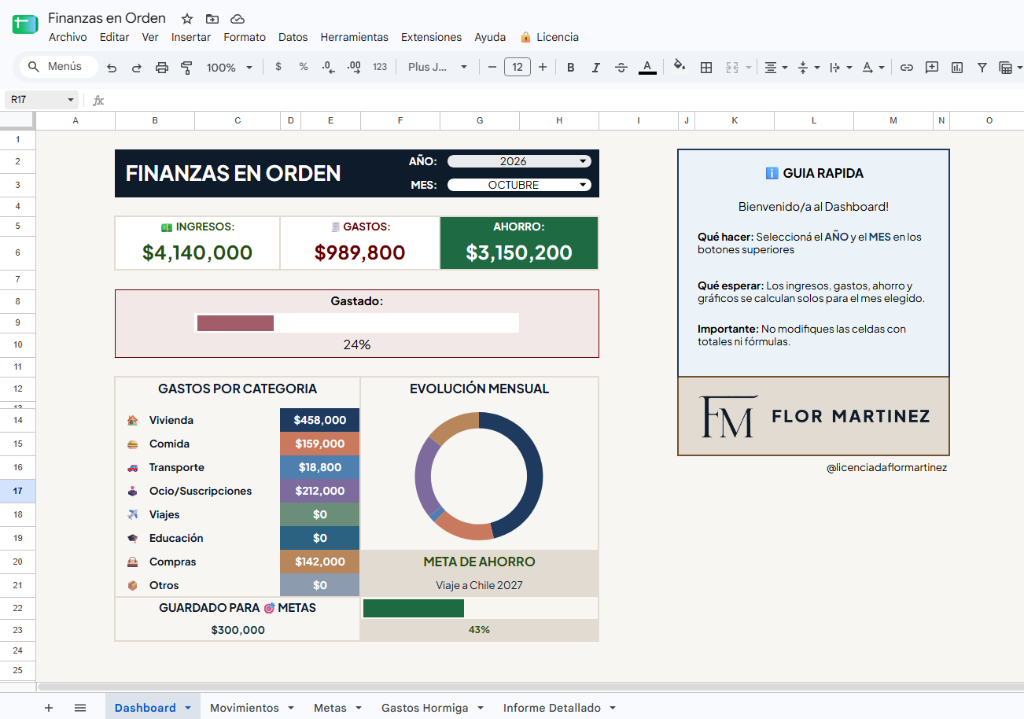Decrease font size with minus button
1024x719 pixels.
[x=492, y=67]
